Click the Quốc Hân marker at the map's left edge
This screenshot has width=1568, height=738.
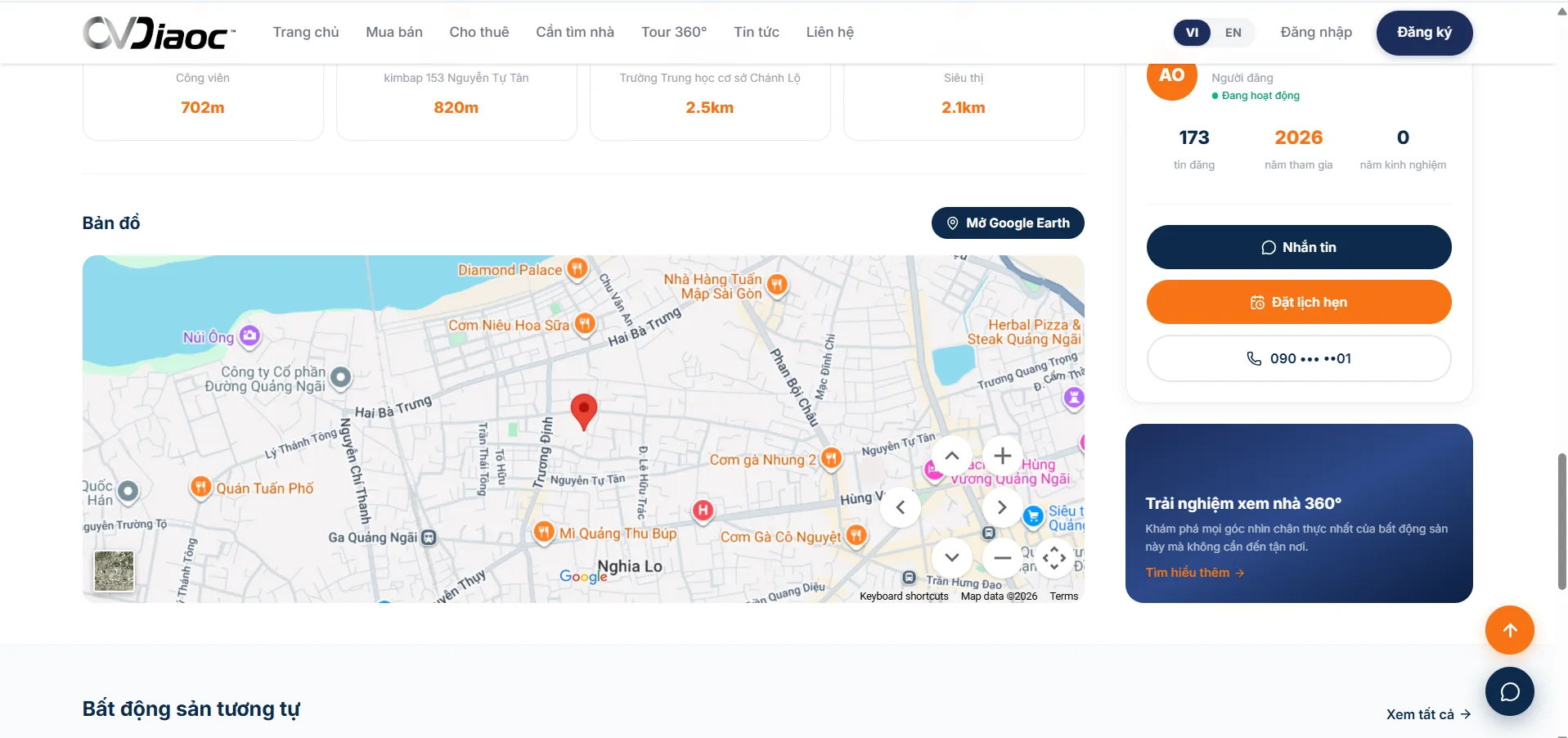(x=128, y=491)
